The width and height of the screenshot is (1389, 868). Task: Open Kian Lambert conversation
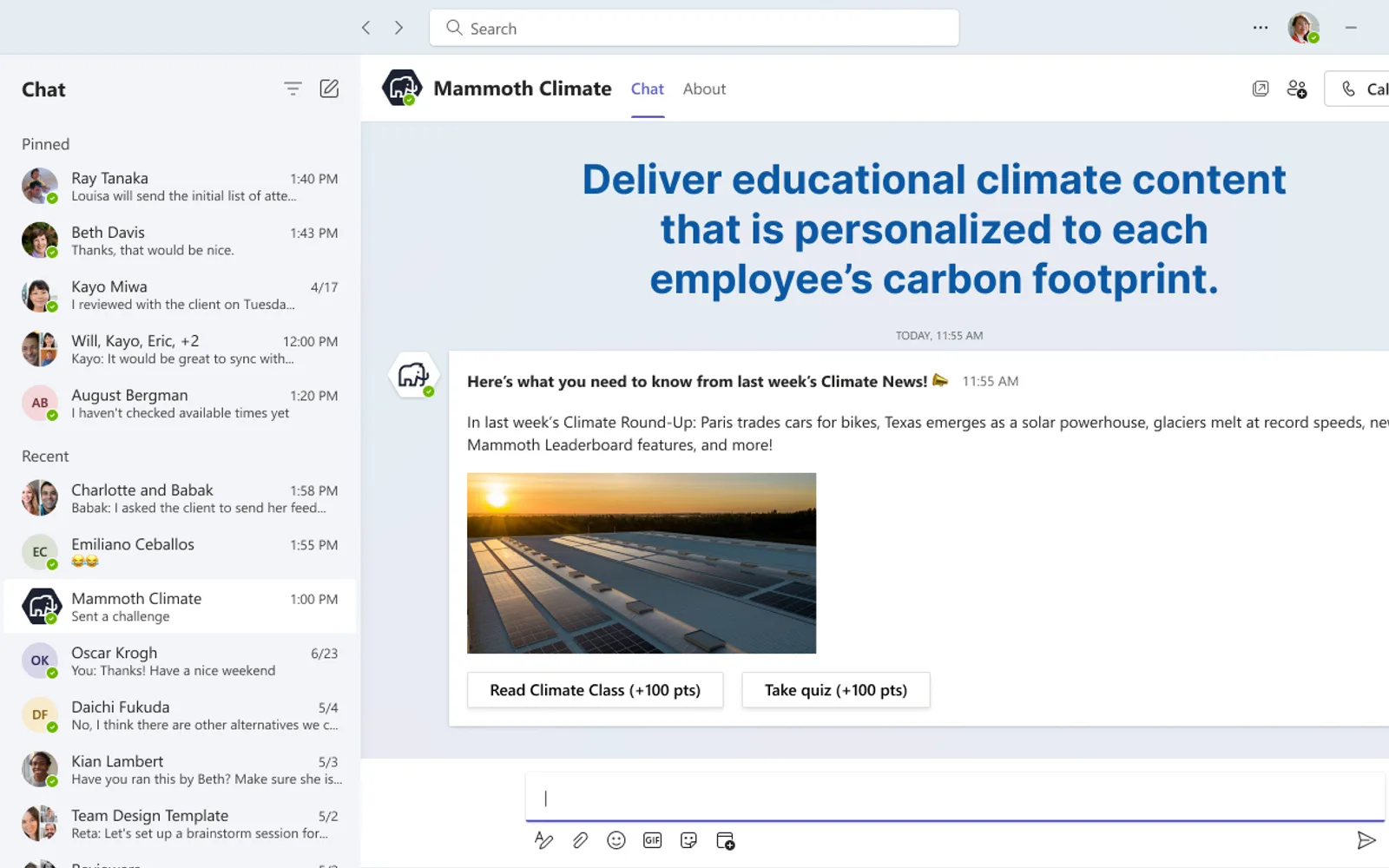pos(181,769)
